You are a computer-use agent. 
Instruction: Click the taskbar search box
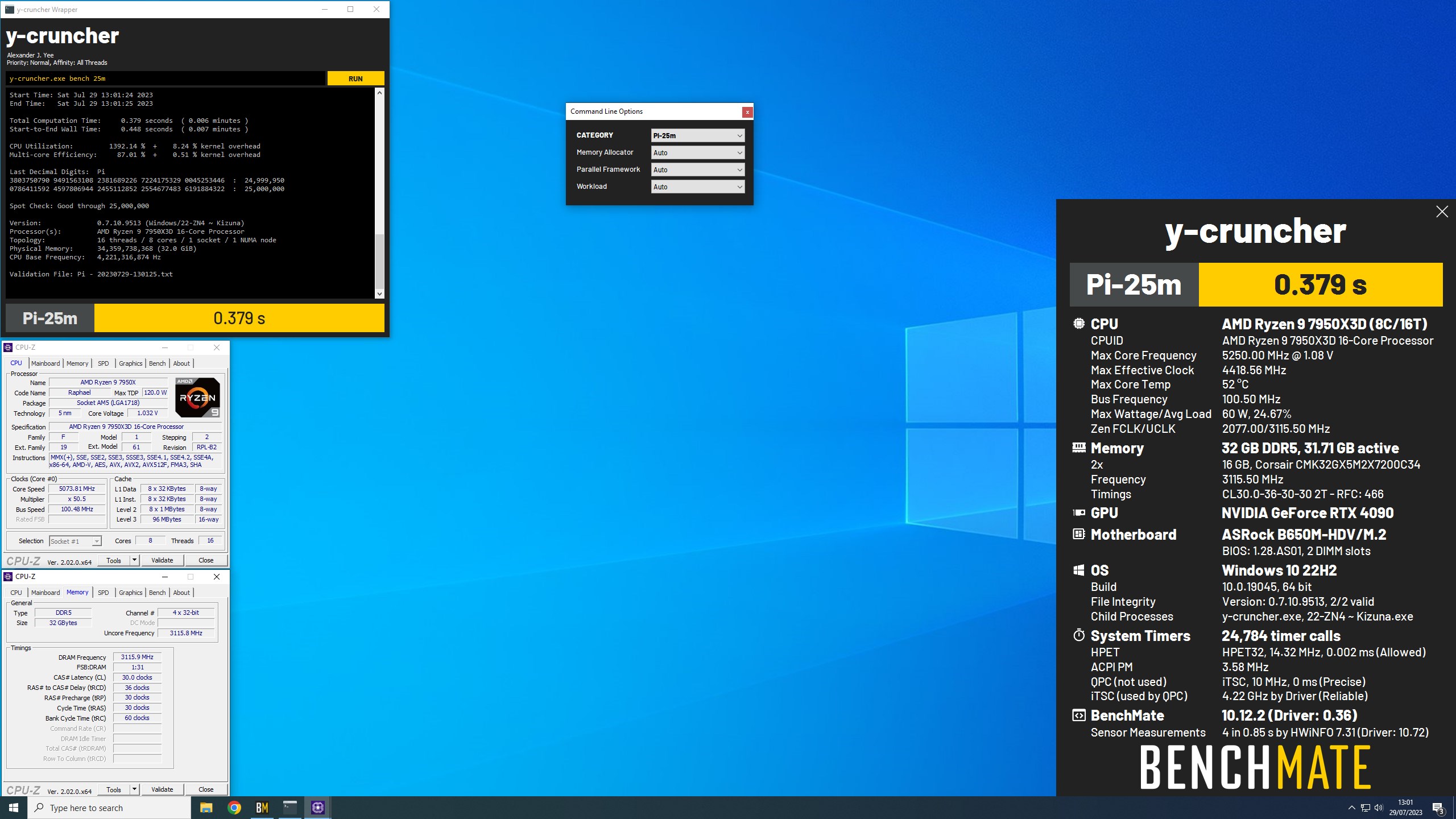[109, 808]
